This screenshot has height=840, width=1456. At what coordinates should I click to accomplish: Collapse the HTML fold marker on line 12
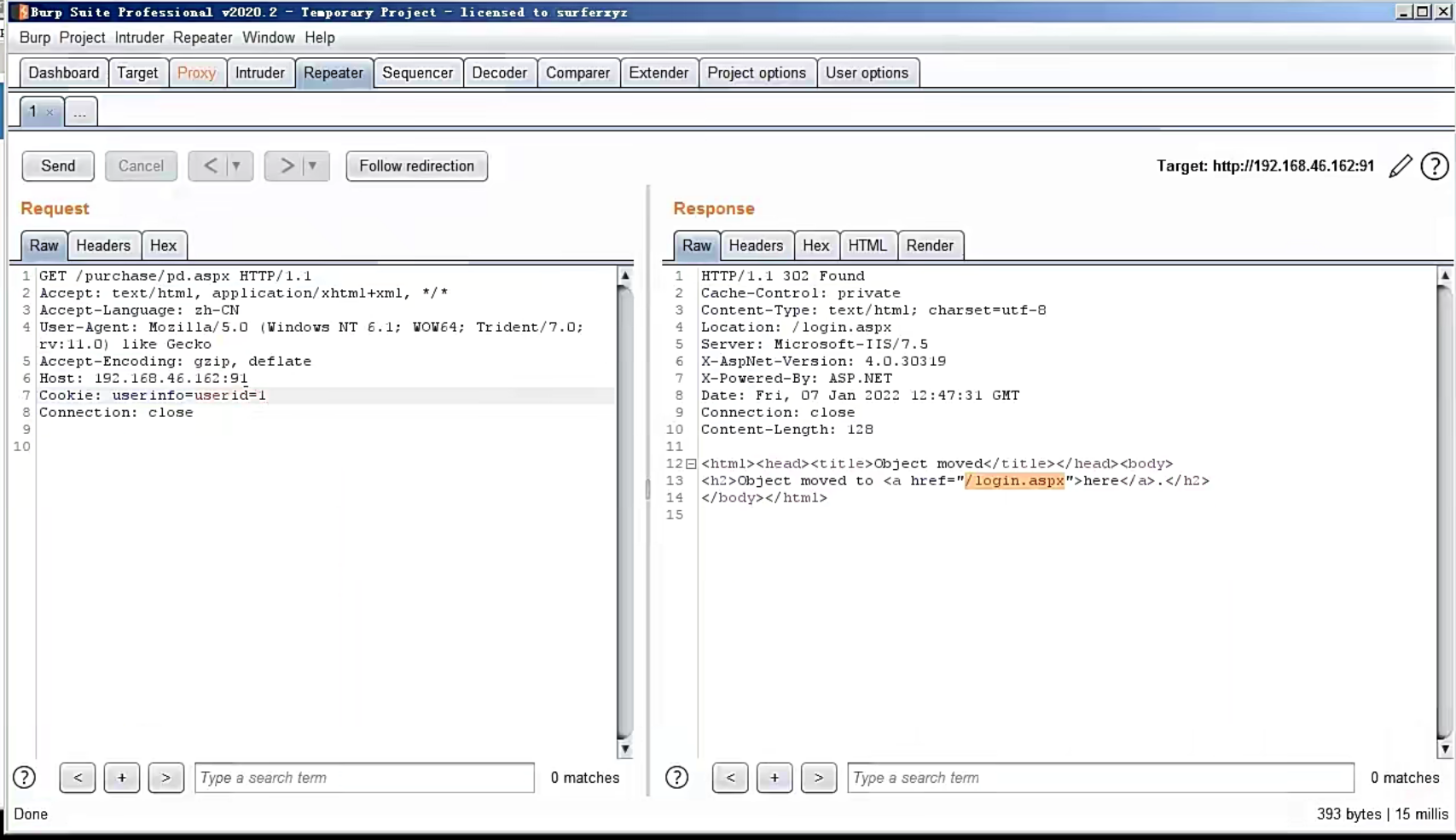point(691,464)
